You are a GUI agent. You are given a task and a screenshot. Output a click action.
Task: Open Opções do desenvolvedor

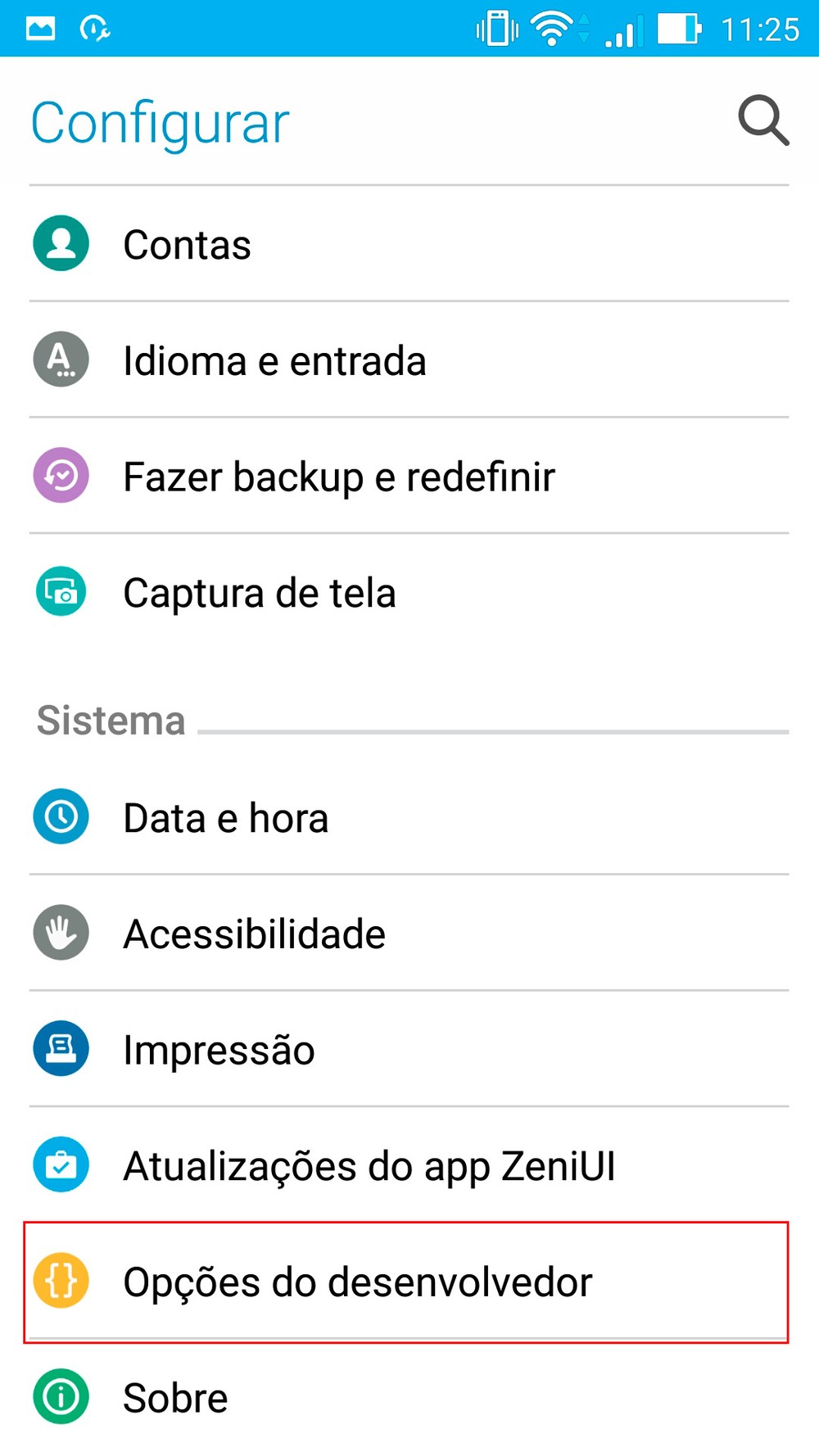tap(357, 1282)
